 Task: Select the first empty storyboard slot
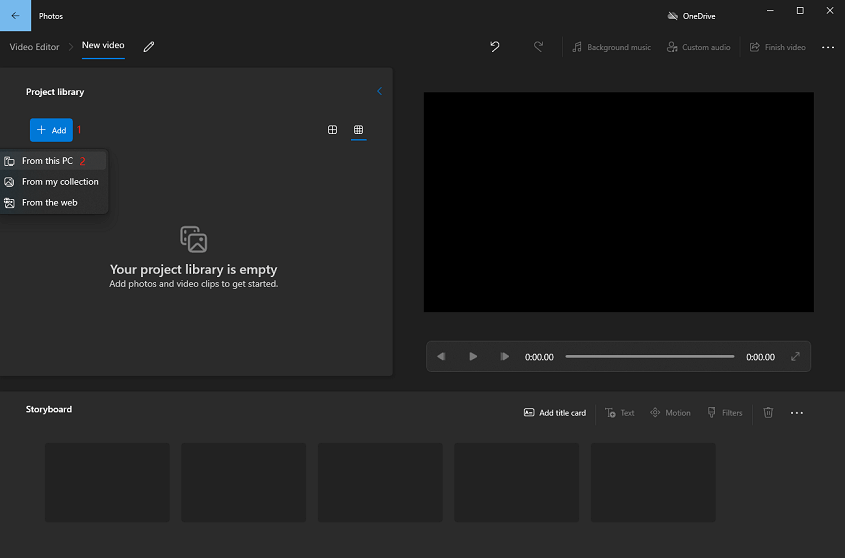click(107, 483)
